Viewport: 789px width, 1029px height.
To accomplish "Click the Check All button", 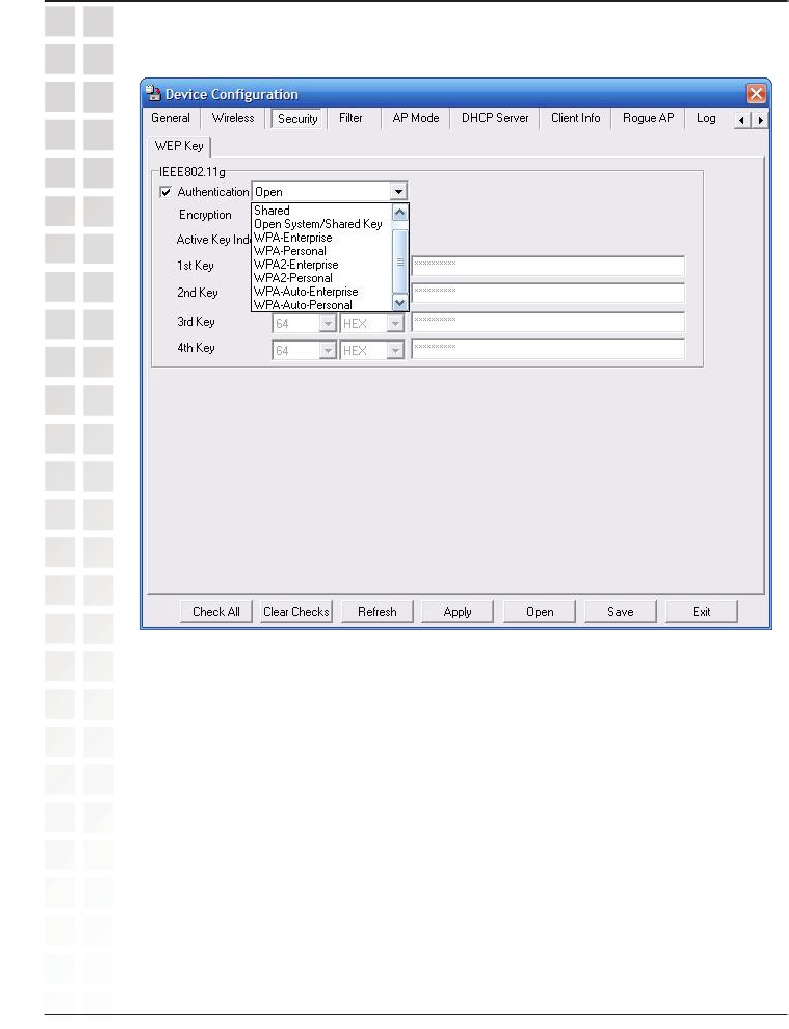I will [216, 612].
